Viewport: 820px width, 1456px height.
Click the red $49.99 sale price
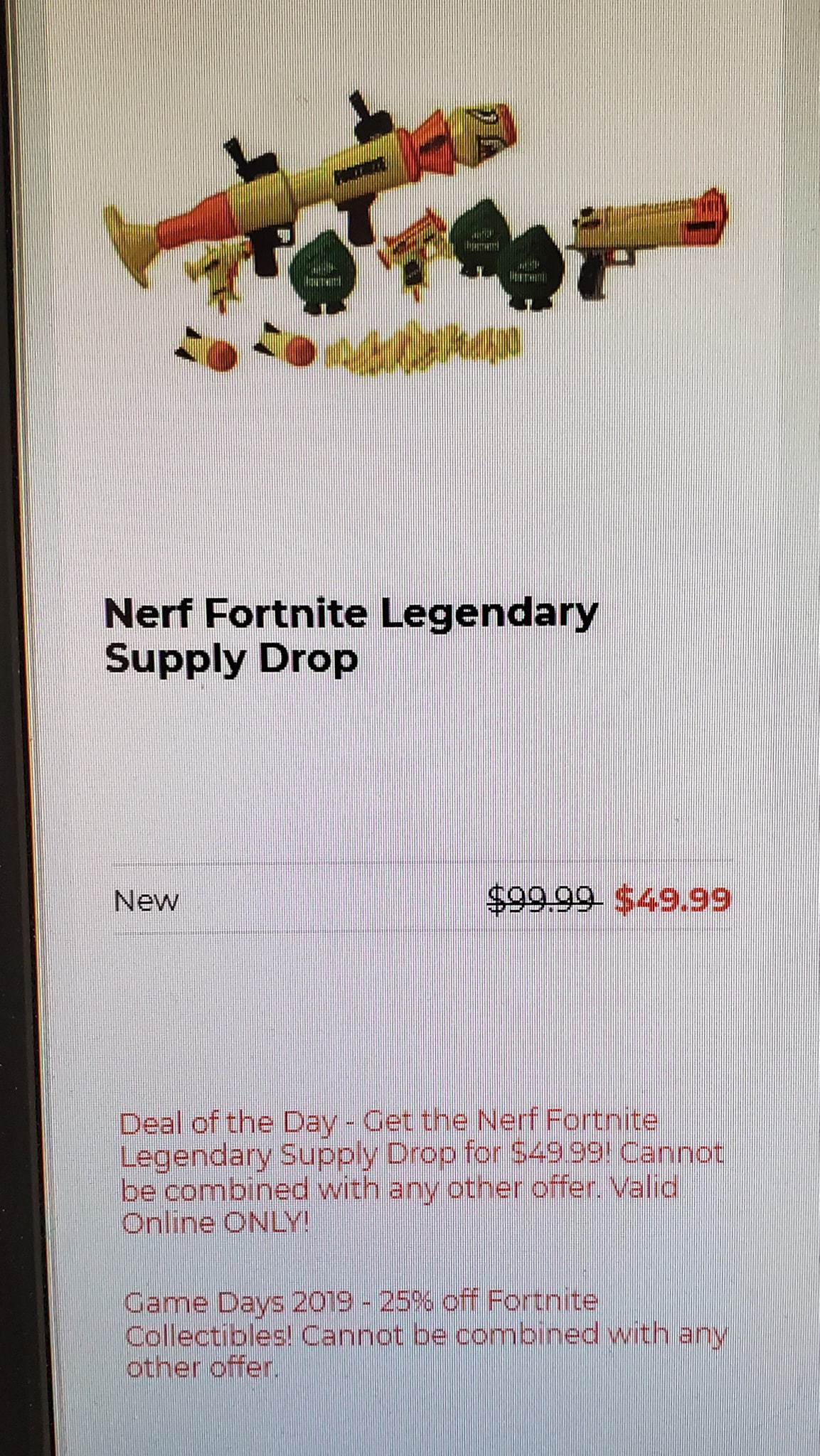point(672,901)
